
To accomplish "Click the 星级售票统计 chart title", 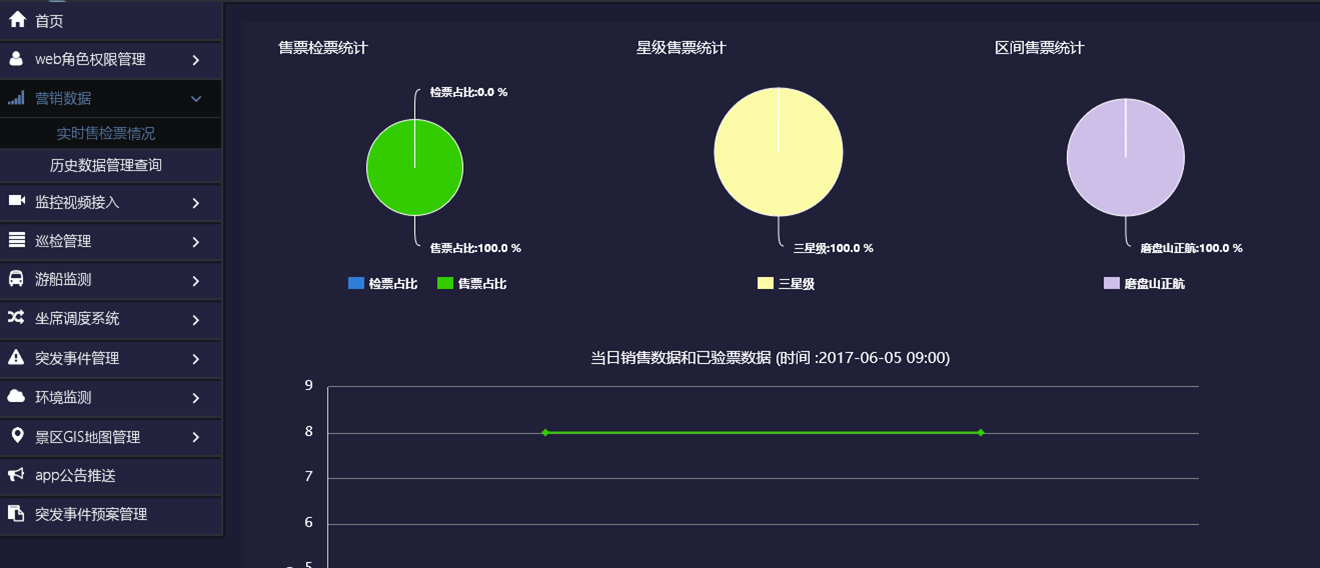I will click(681, 47).
